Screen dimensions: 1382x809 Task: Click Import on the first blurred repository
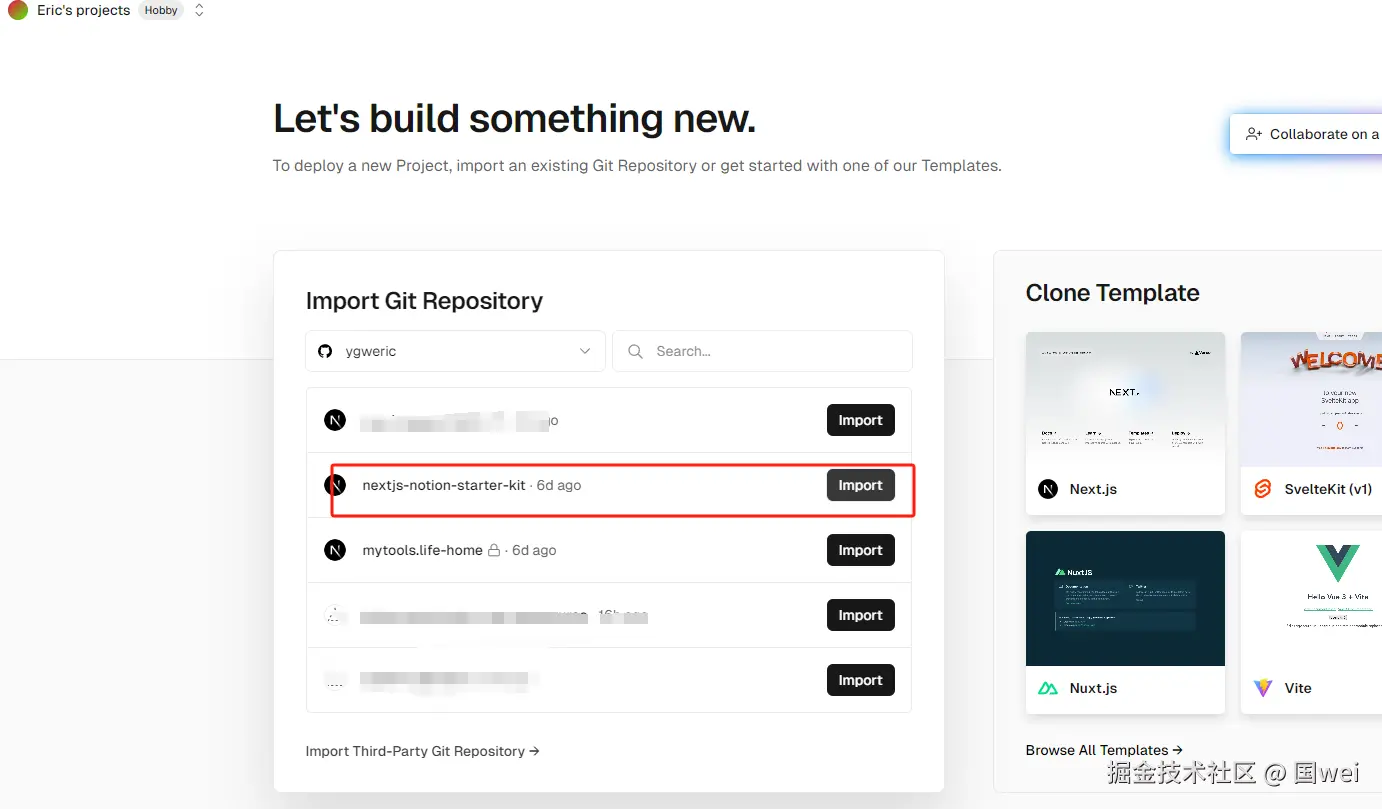860,420
